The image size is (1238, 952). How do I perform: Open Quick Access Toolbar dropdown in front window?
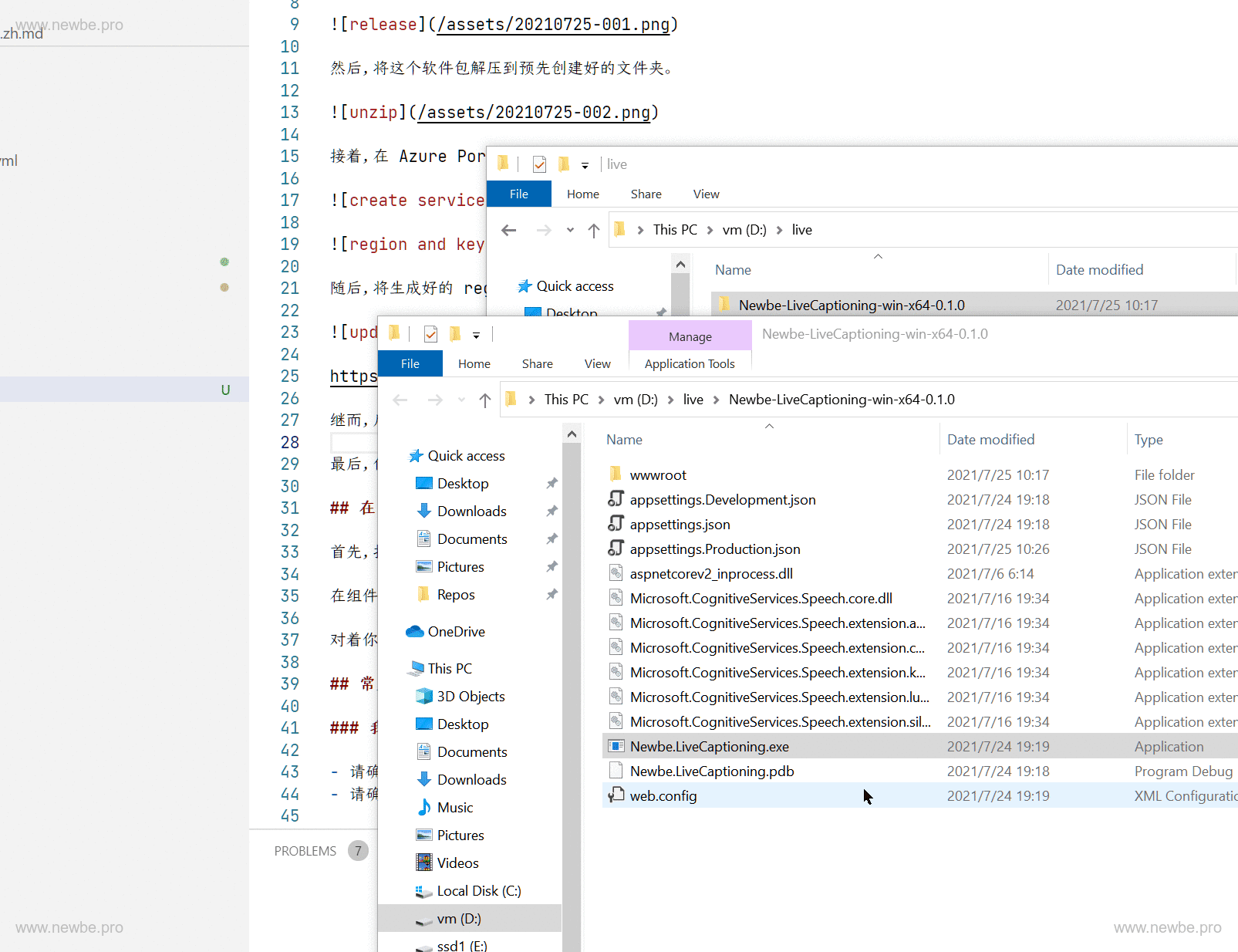tap(476, 335)
